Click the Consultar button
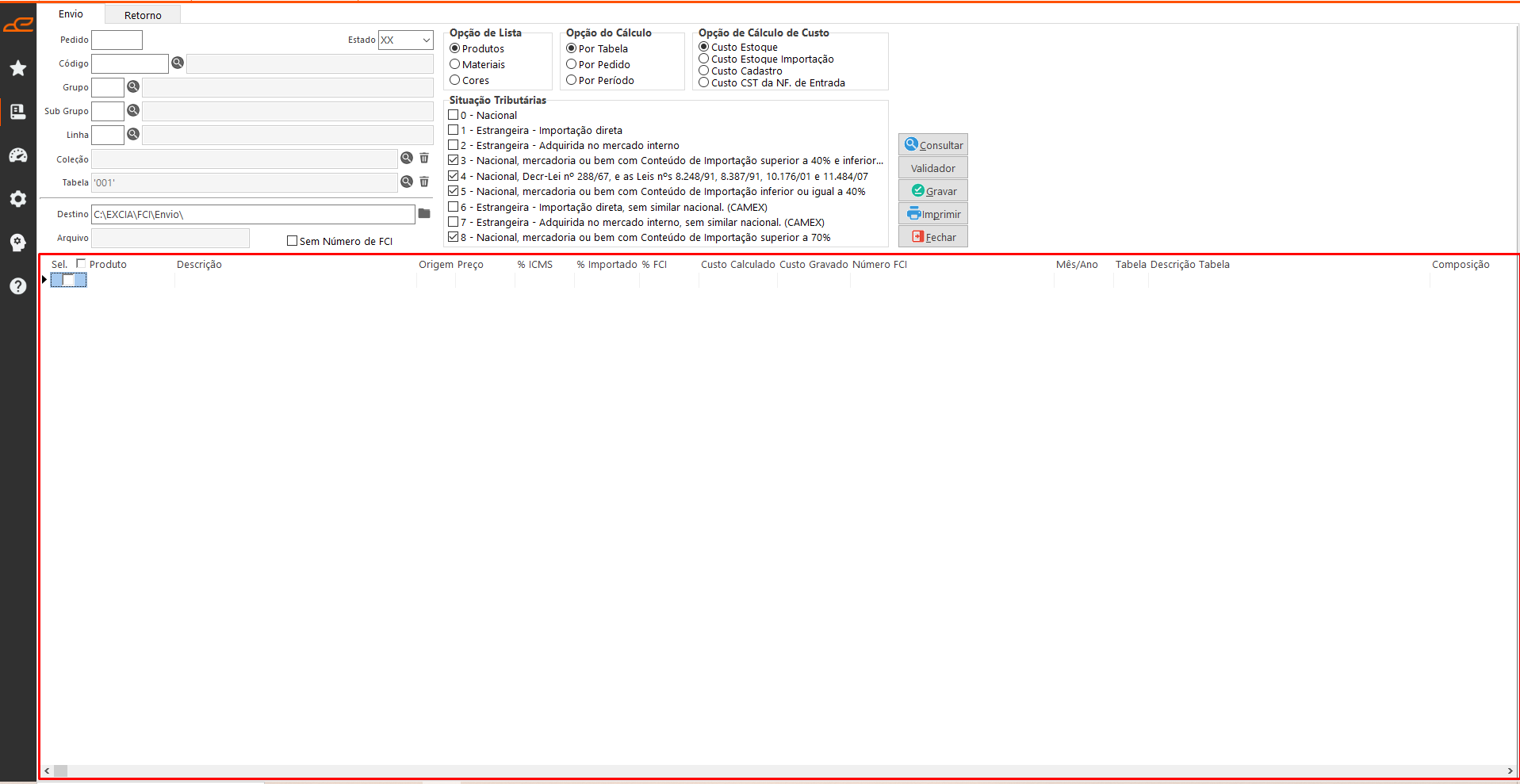The width and height of the screenshot is (1520, 784). click(x=932, y=145)
